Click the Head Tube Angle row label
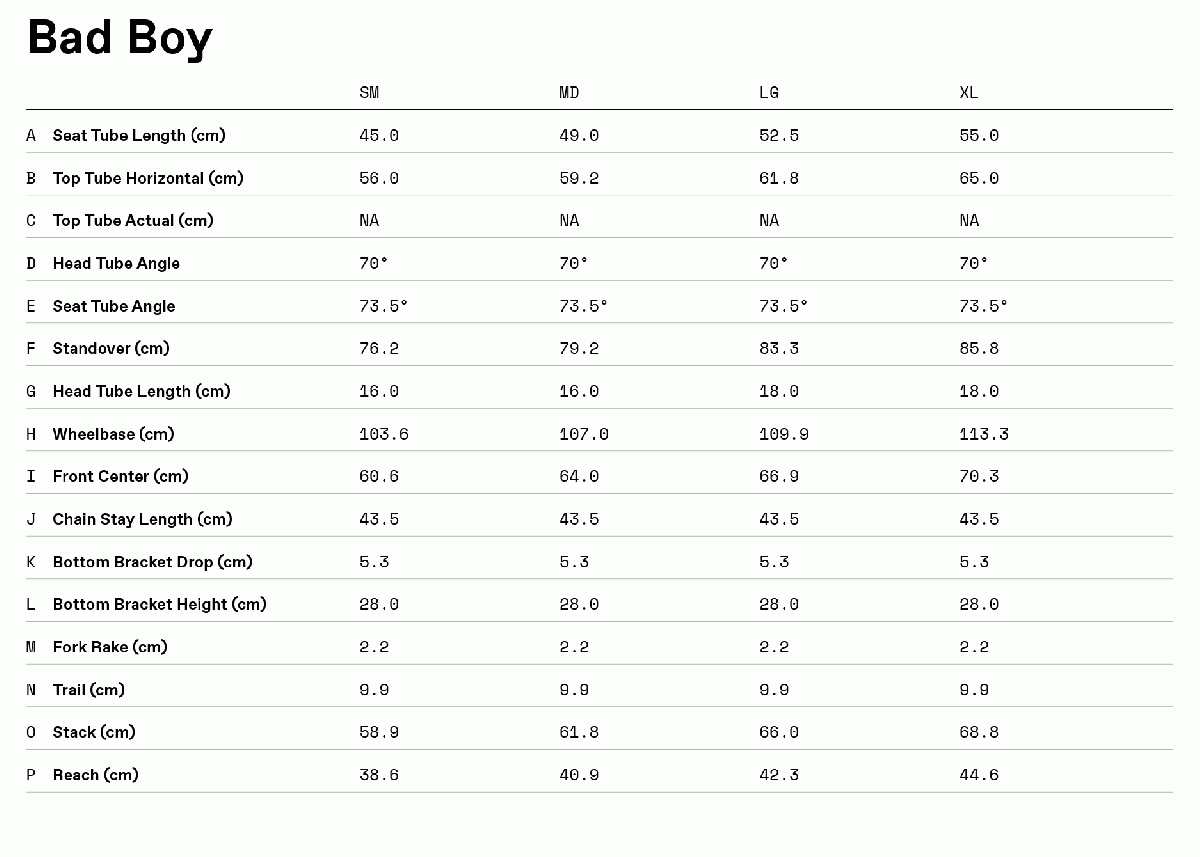1200x857 pixels. pyautogui.click(x=116, y=263)
